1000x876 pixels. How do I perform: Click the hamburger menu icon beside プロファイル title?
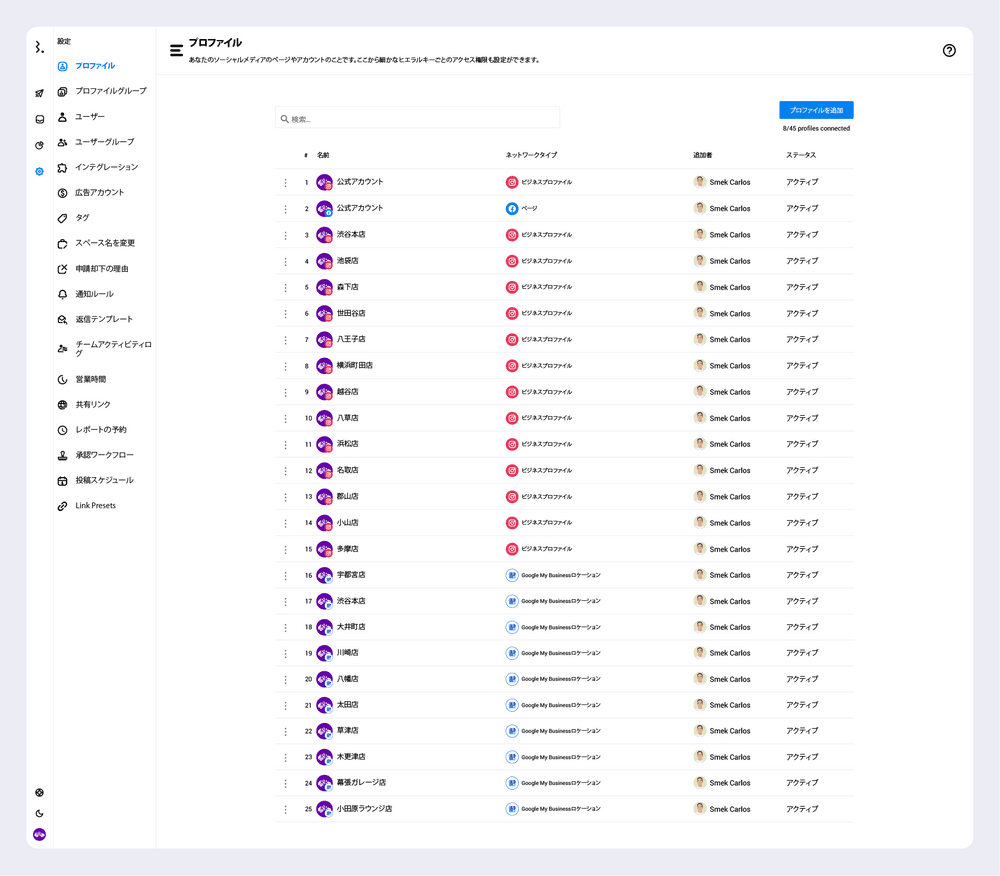coord(176,50)
